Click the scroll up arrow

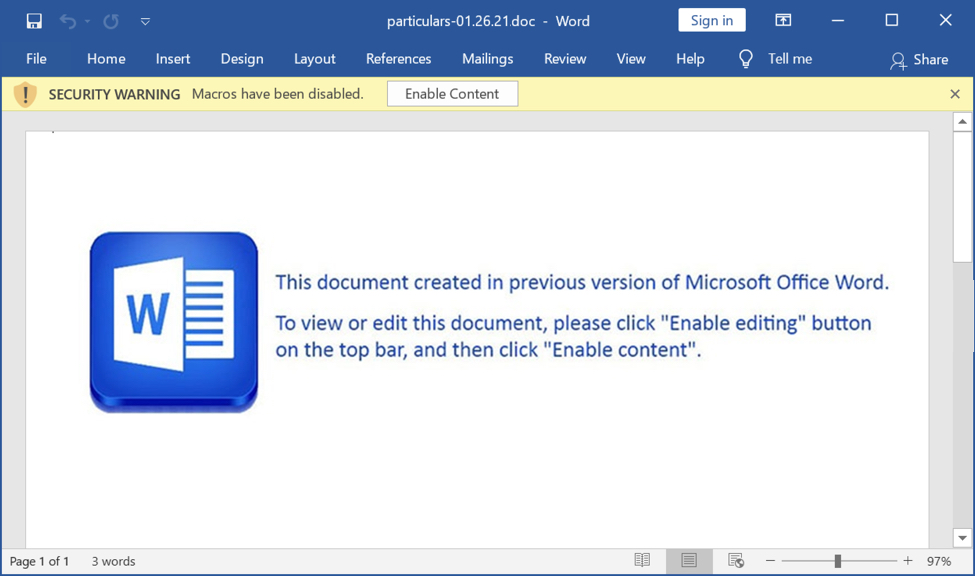click(x=963, y=121)
